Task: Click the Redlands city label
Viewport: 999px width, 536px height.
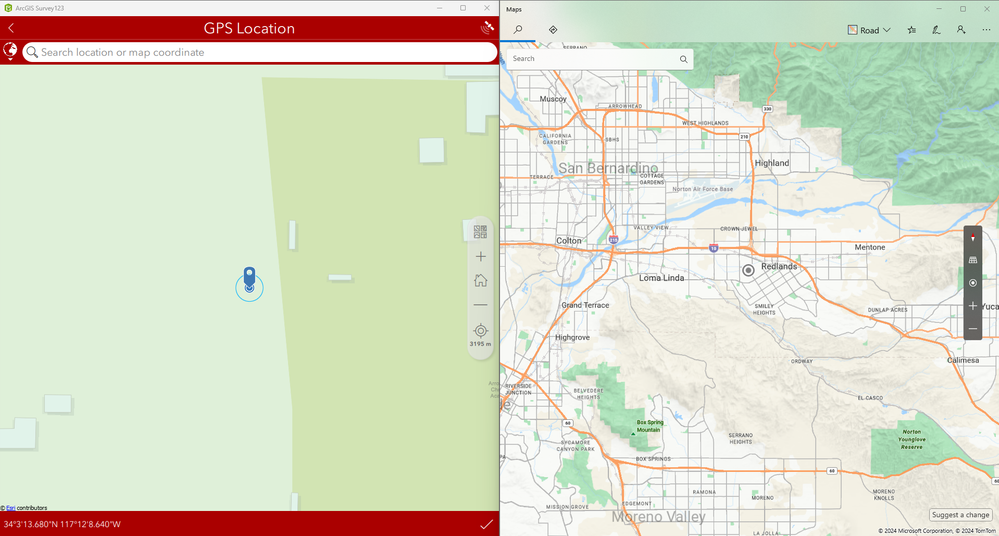Action: [x=779, y=266]
